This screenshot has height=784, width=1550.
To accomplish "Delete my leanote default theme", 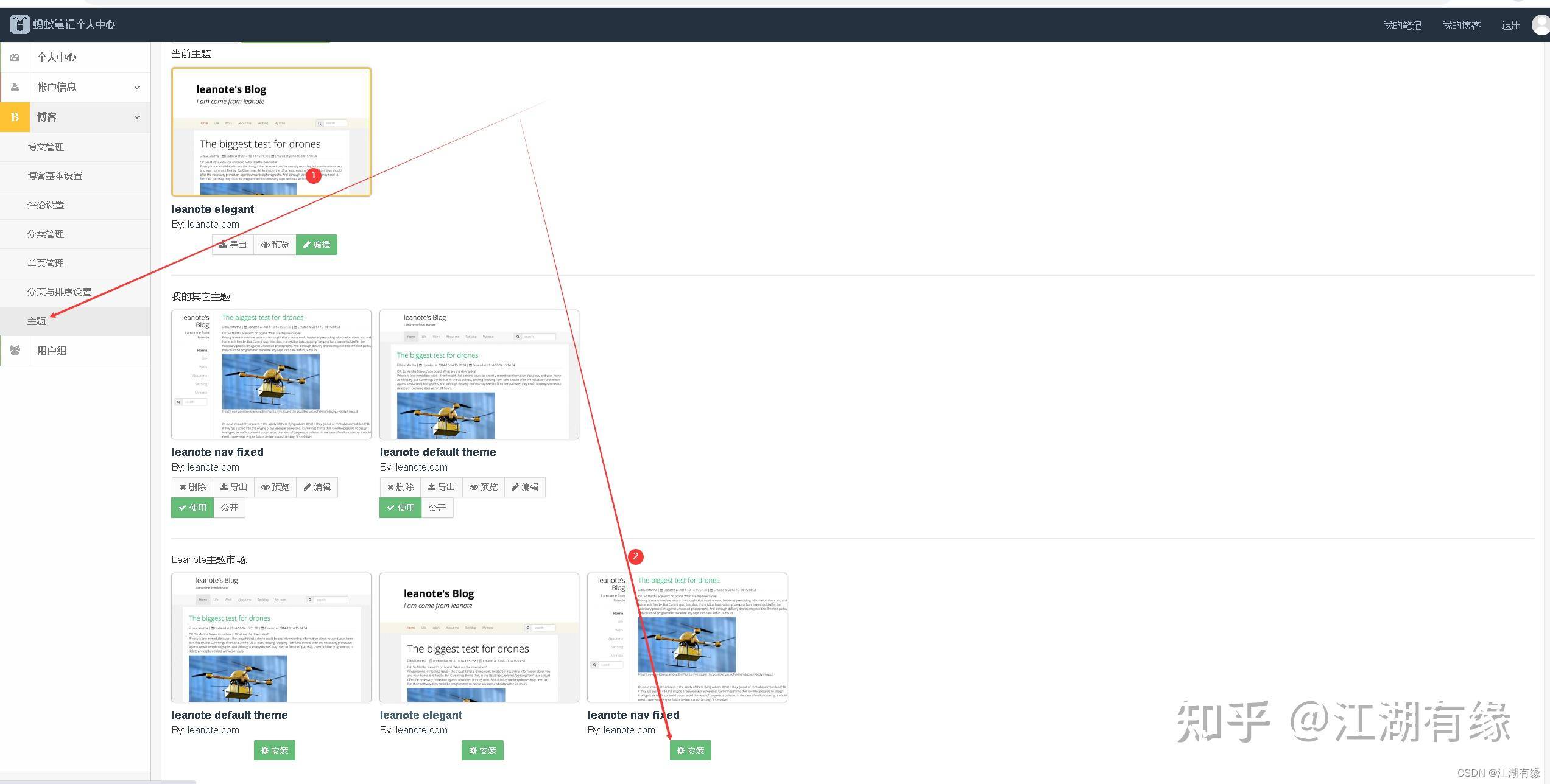I will [400, 487].
